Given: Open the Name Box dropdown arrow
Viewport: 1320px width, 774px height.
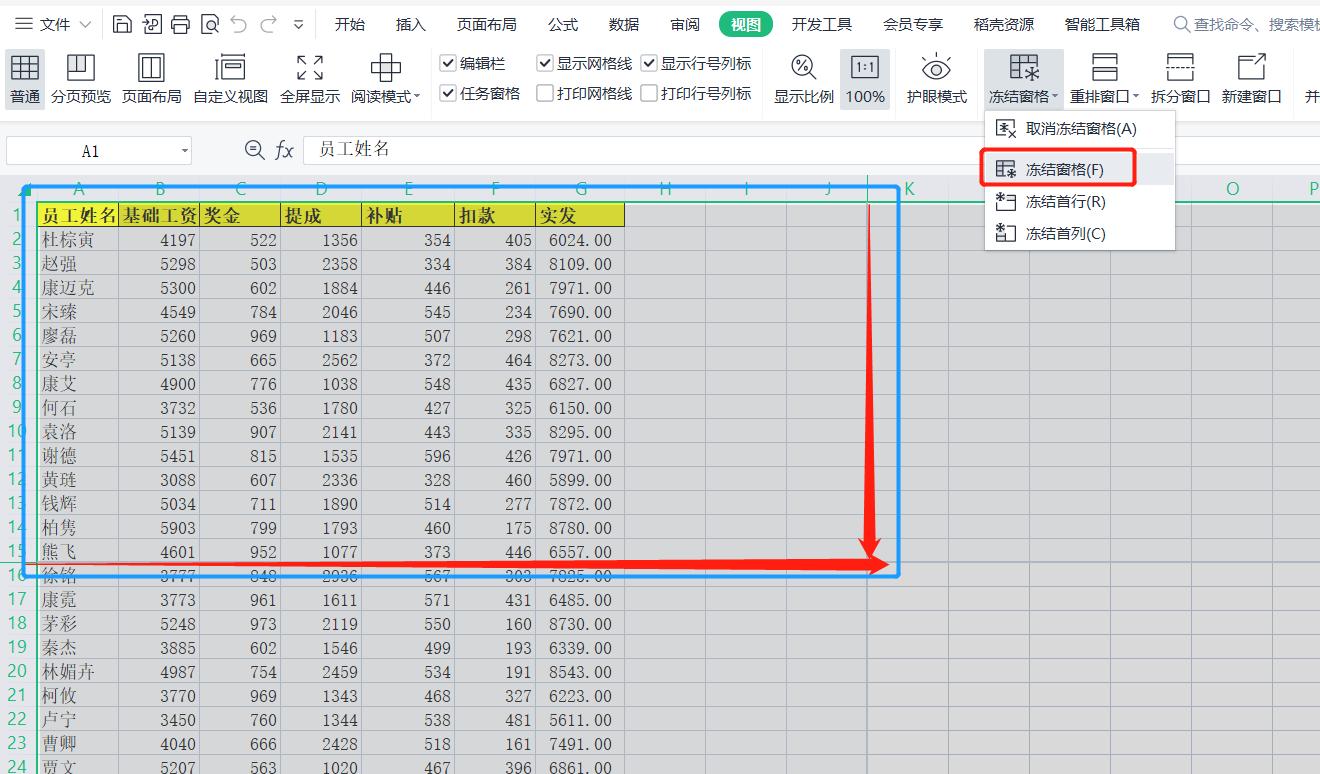Looking at the screenshot, I should [x=183, y=150].
